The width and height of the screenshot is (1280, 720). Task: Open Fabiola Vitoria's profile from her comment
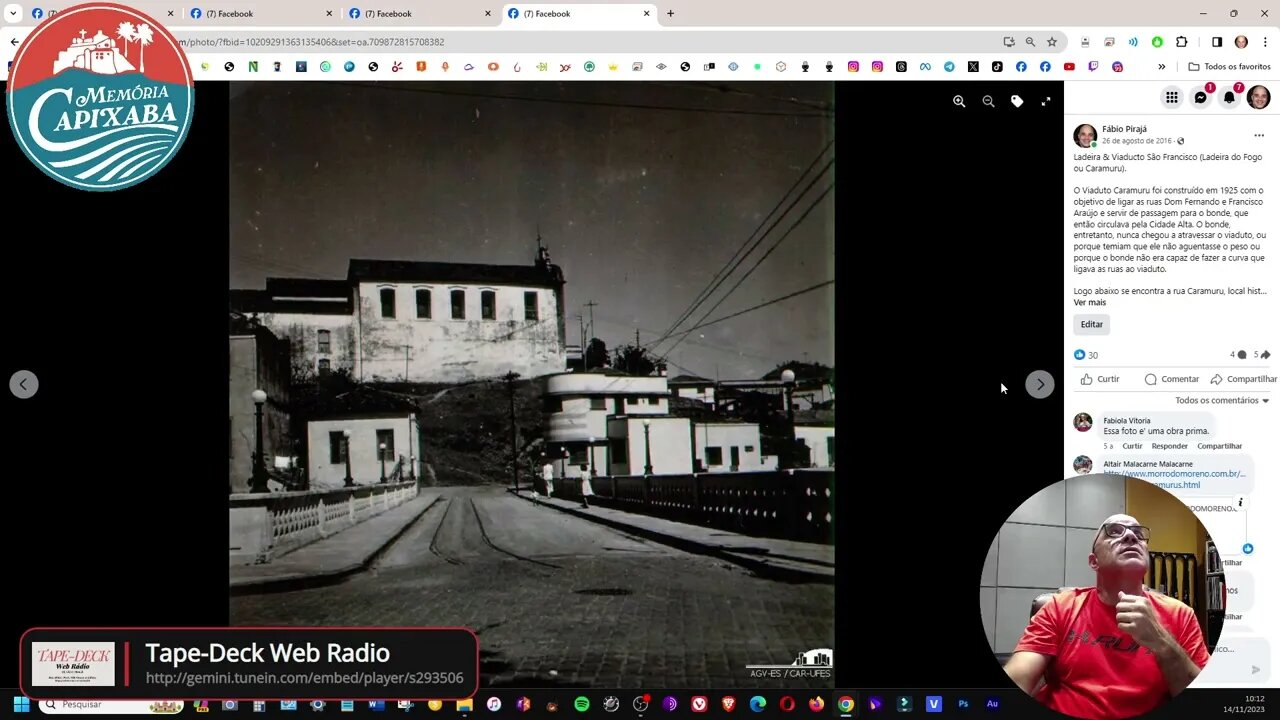(x=1127, y=421)
